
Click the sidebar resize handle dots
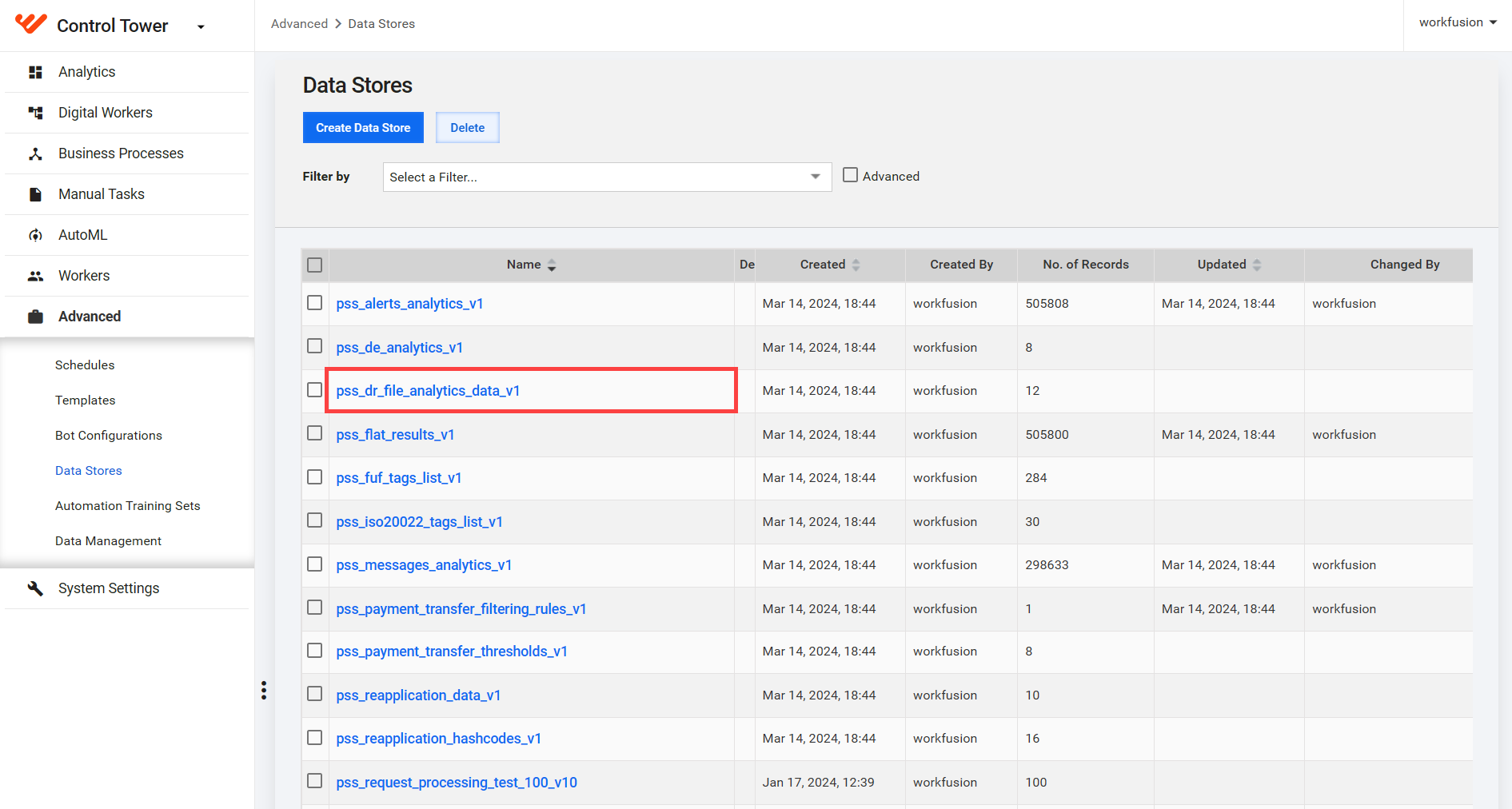tap(264, 691)
